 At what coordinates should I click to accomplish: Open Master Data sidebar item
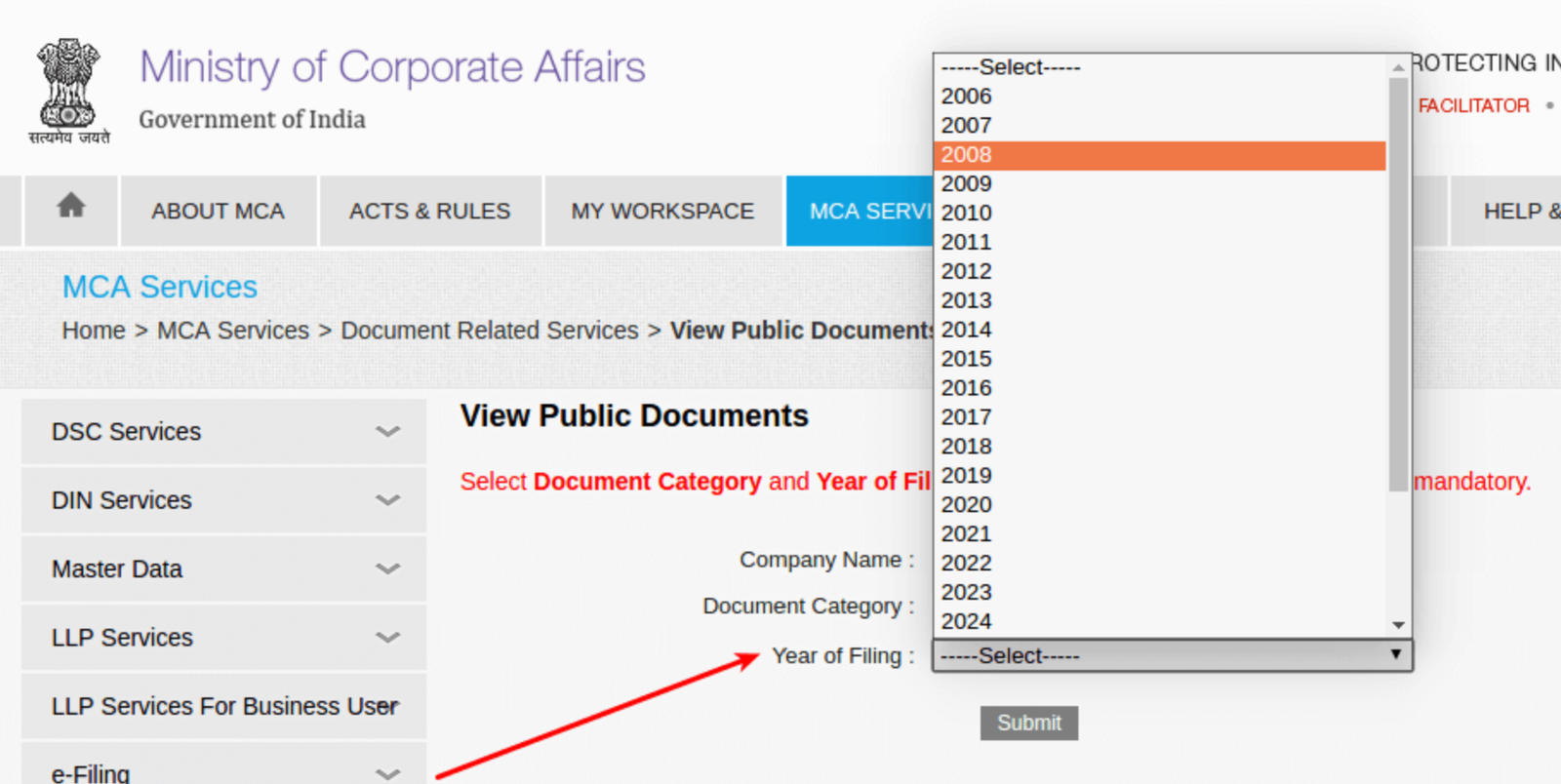tap(223, 568)
